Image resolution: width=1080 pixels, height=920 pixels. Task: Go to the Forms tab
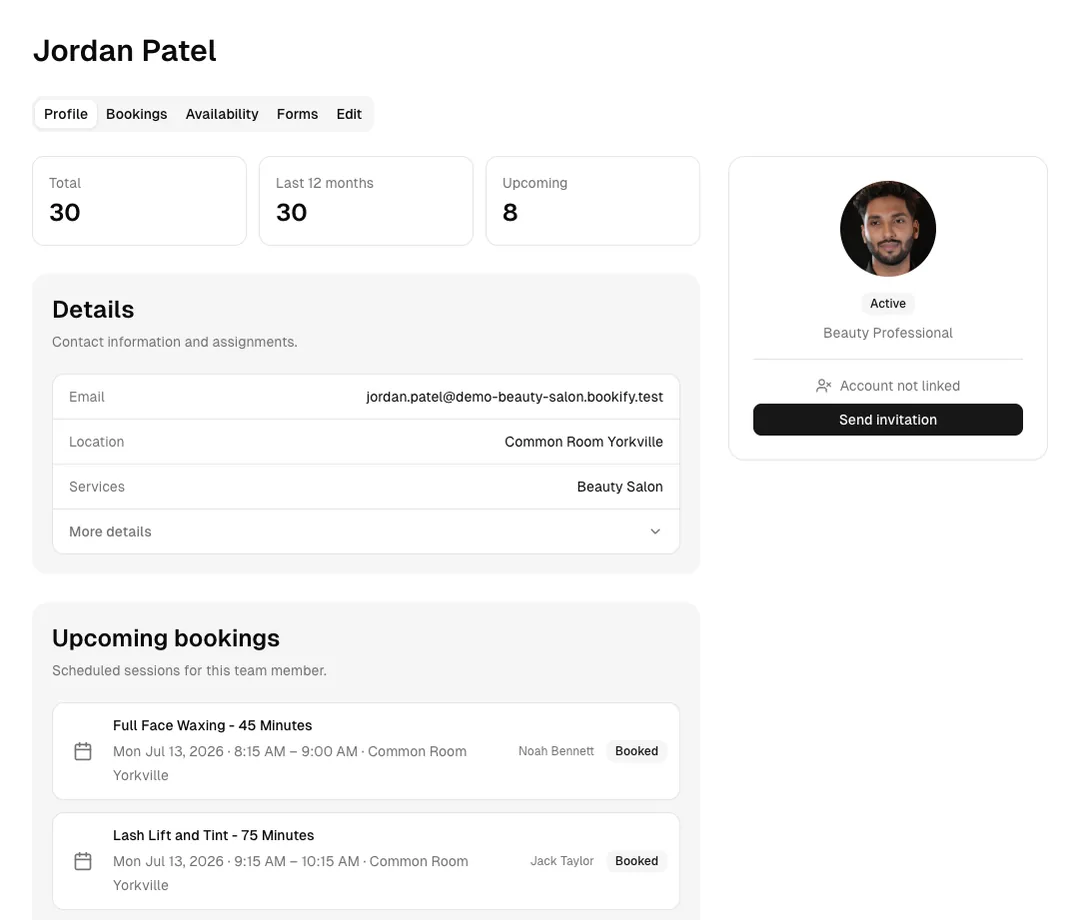coord(298,114)
